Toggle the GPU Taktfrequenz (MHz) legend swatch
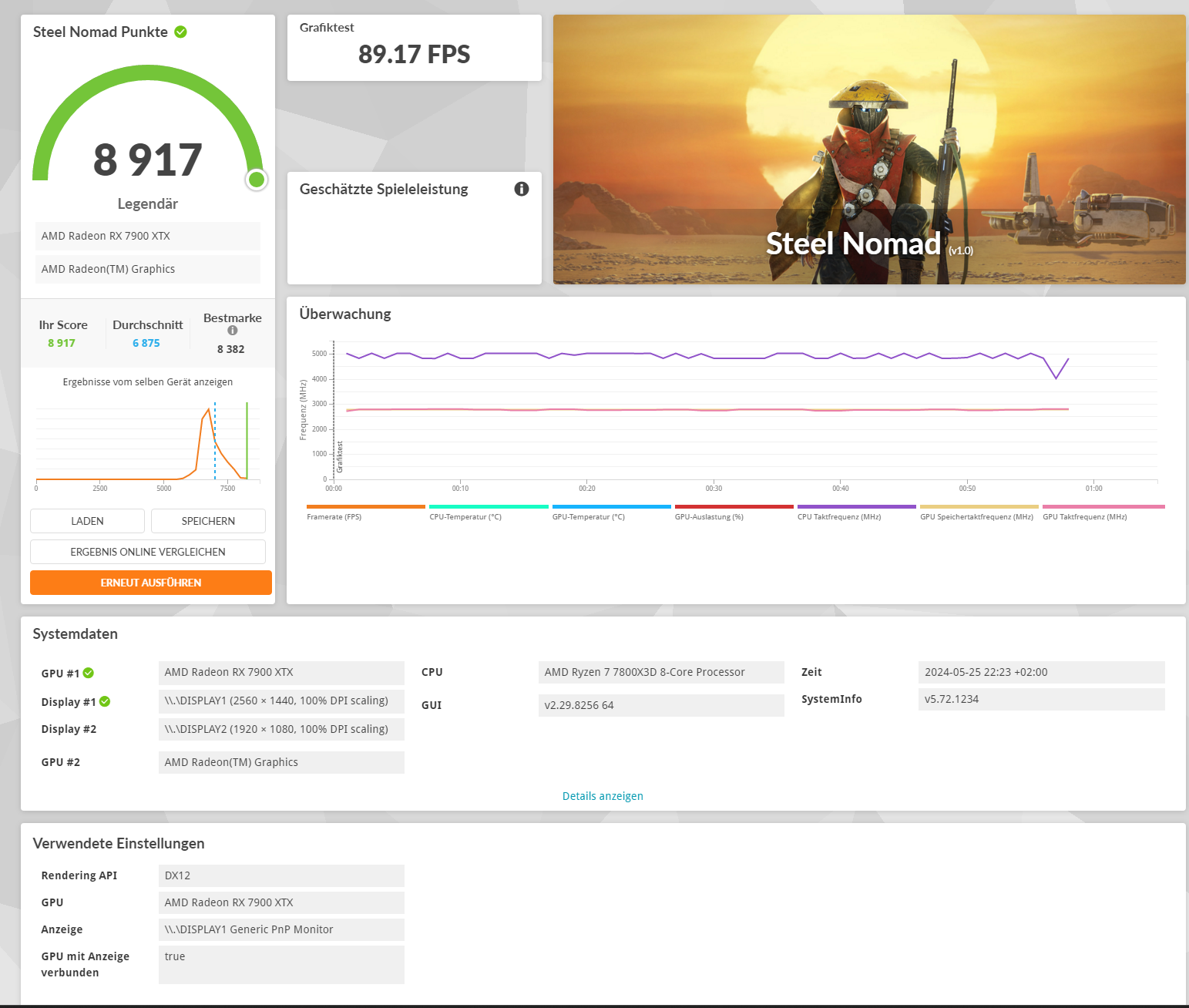 coord(1103,507)
